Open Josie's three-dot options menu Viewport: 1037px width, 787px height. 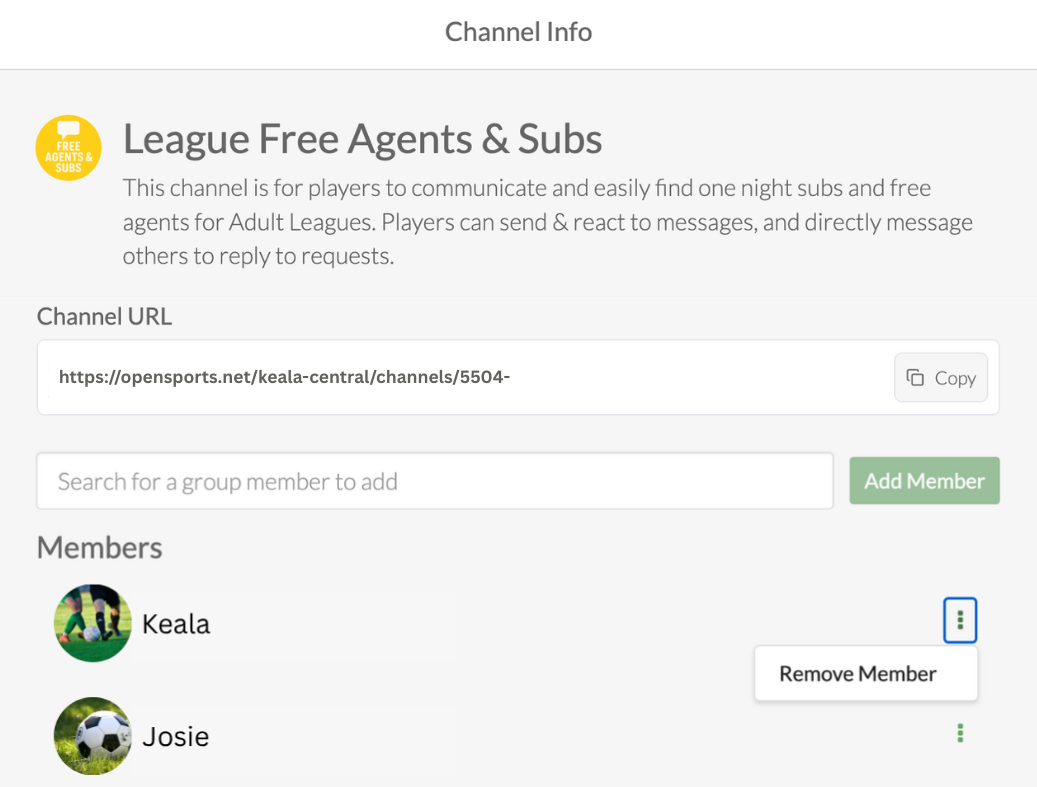click(960, 733)
